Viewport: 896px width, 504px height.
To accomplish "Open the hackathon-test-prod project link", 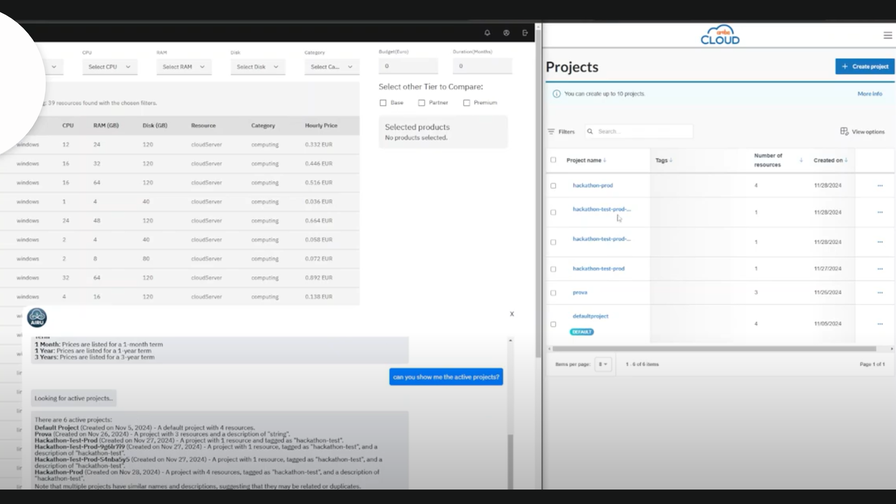I will [598, 268].
